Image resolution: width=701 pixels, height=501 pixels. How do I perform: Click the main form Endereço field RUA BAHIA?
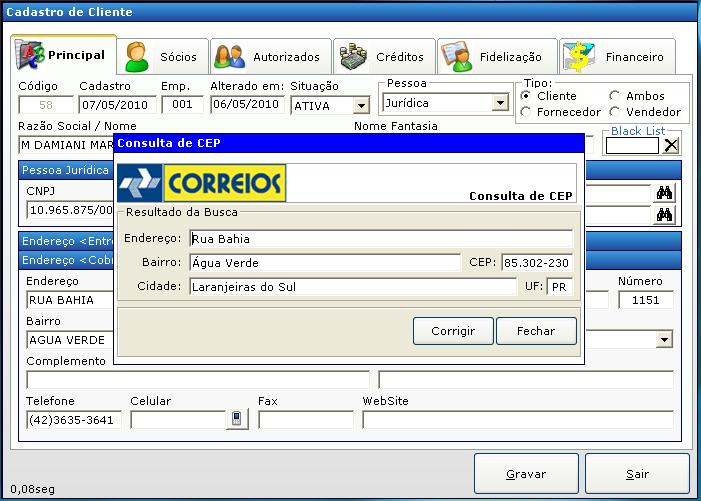70,300
